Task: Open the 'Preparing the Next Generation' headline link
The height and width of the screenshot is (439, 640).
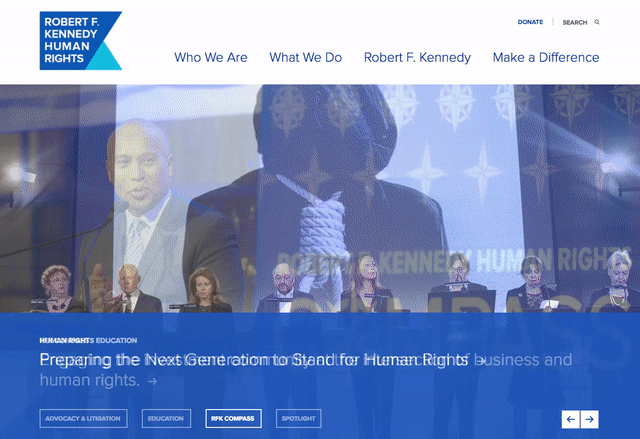Action: (253, 360)
